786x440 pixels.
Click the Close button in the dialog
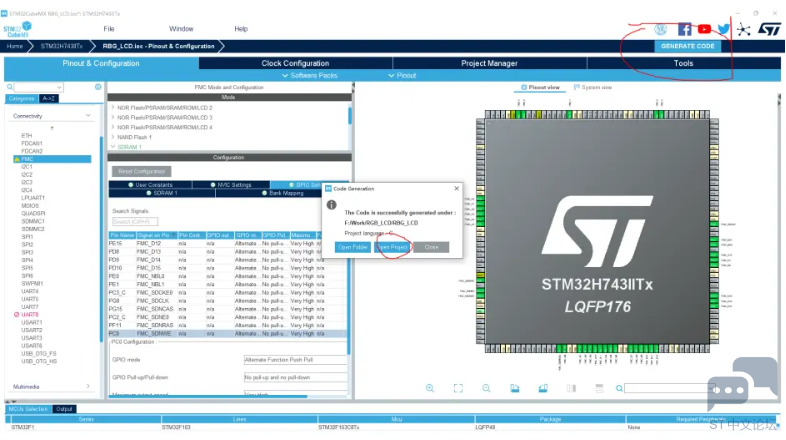[431, 247]
